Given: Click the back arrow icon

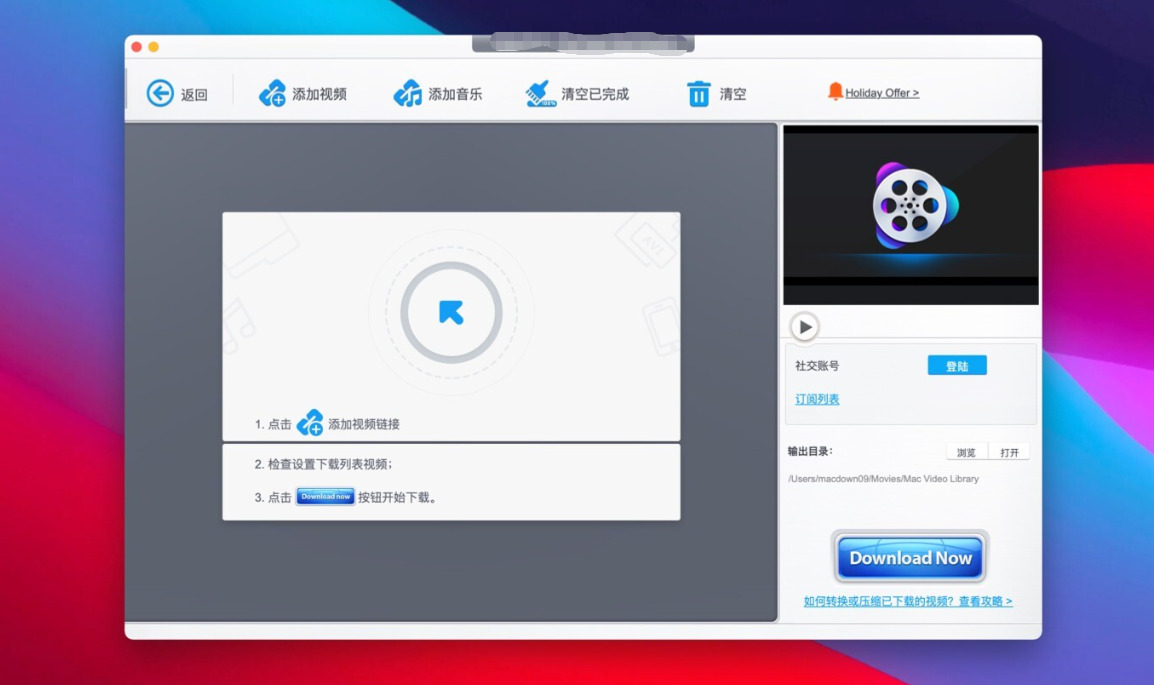Looking at the screenshot, I should point(160,93).
